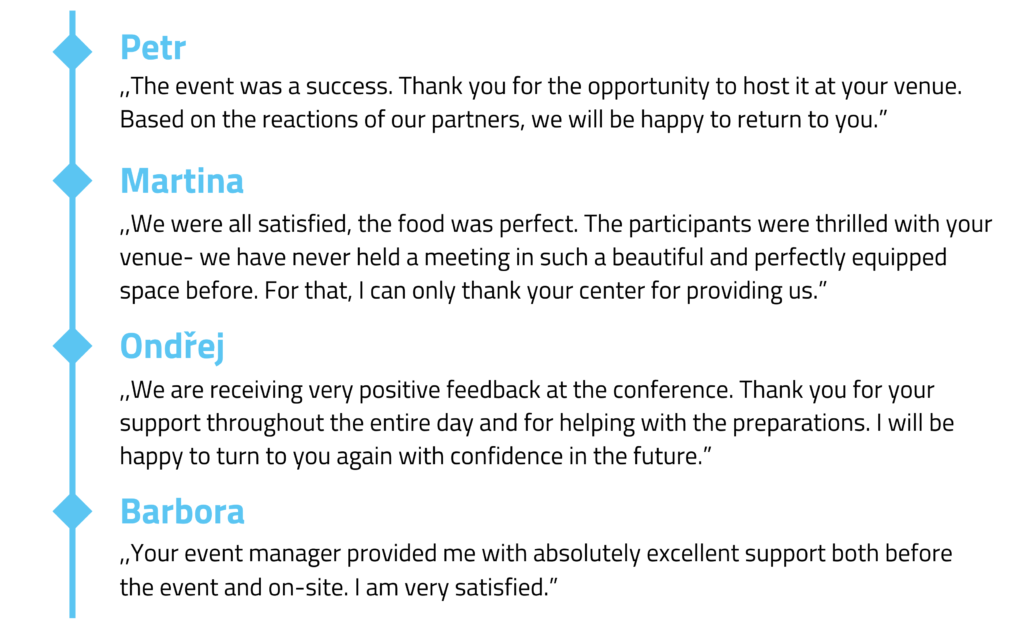This screenshot has height=626, width=1024.
Task: Click the timeline line above Petr's marker
Action: (72, 21)
